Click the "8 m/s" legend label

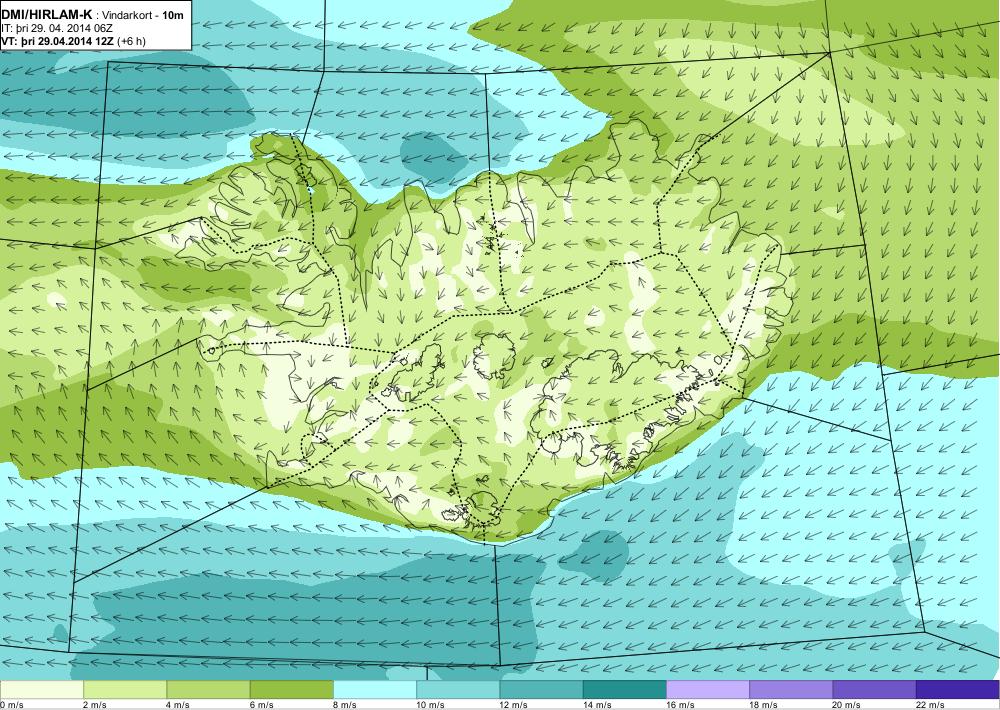tap(345, 705)
